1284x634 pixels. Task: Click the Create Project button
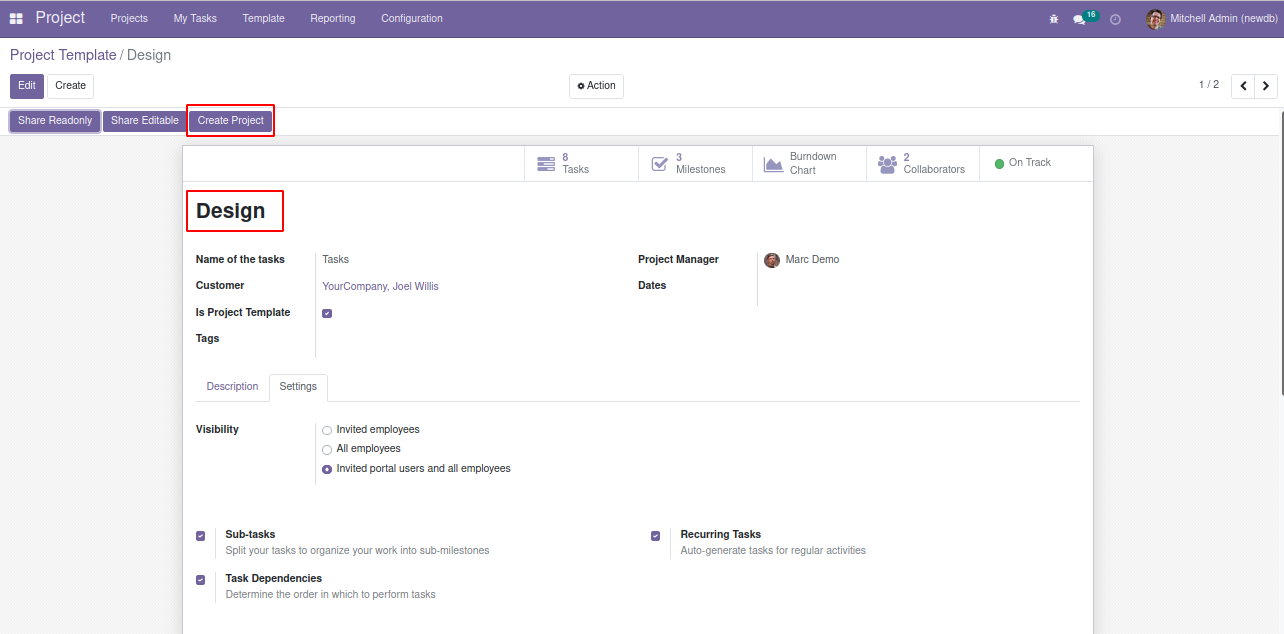(x=231, y=121)
